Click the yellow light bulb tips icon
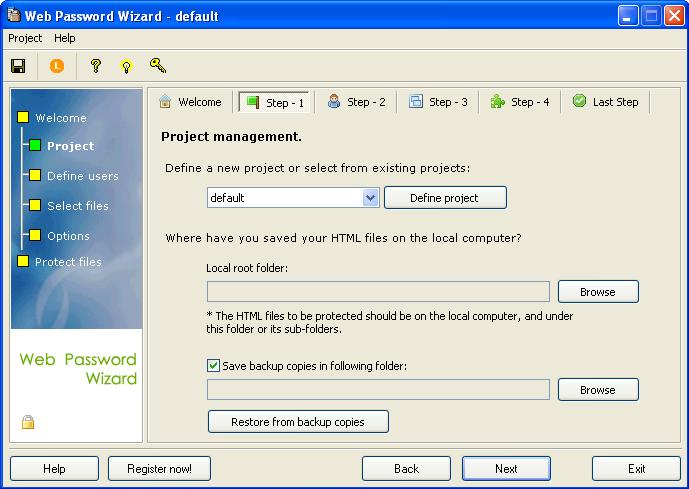The image size is (689, 489). pyautogui.click(x=127, y=67)
